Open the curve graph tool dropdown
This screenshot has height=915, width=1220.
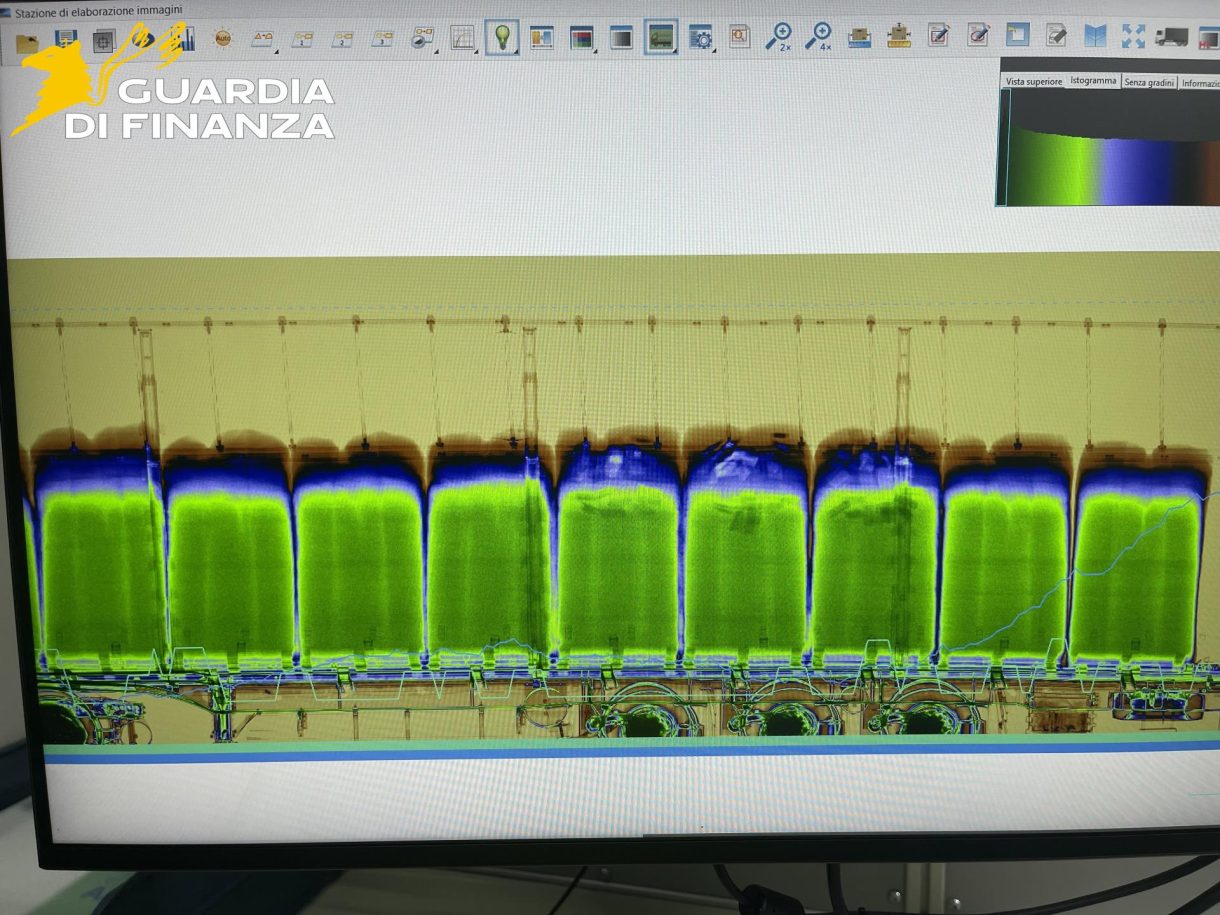click(462, 39)
